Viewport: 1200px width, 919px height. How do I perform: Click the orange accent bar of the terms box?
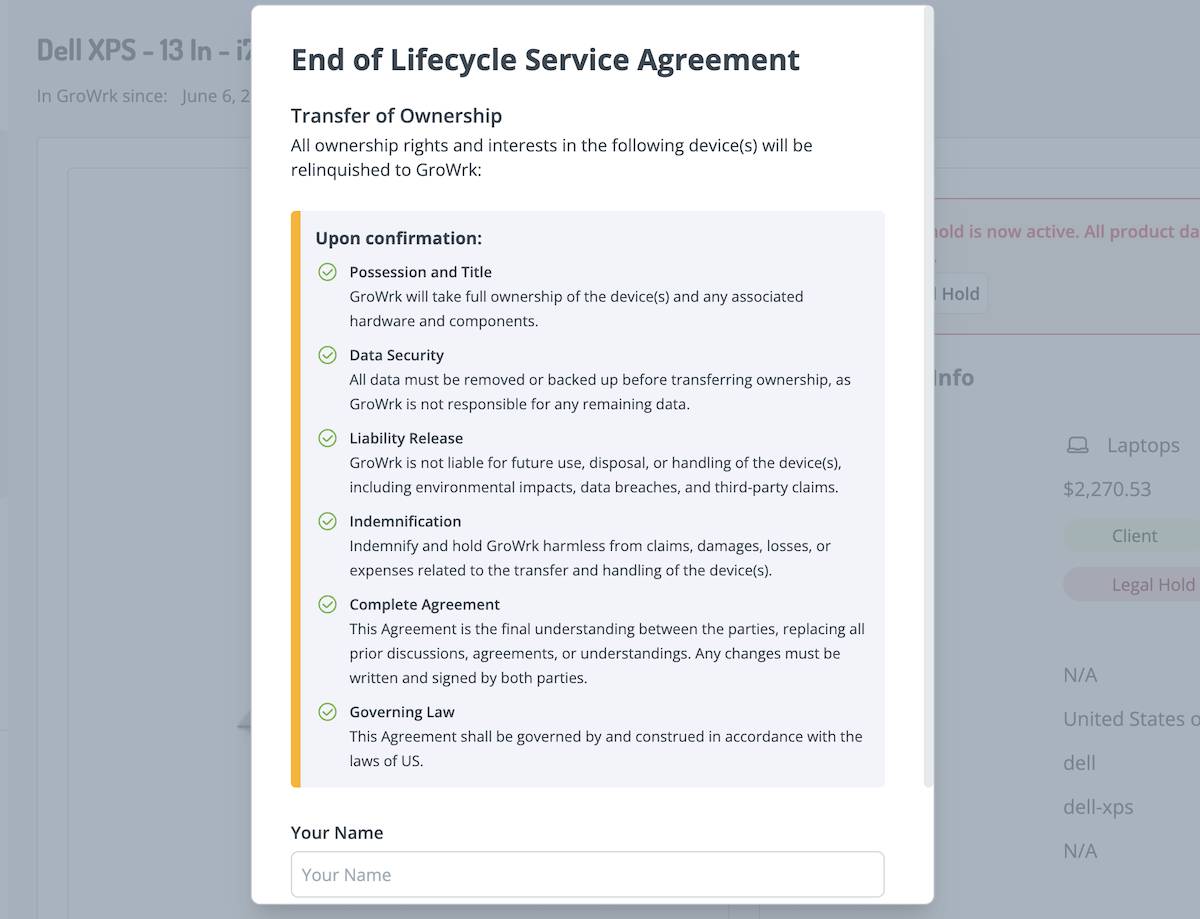295,499
